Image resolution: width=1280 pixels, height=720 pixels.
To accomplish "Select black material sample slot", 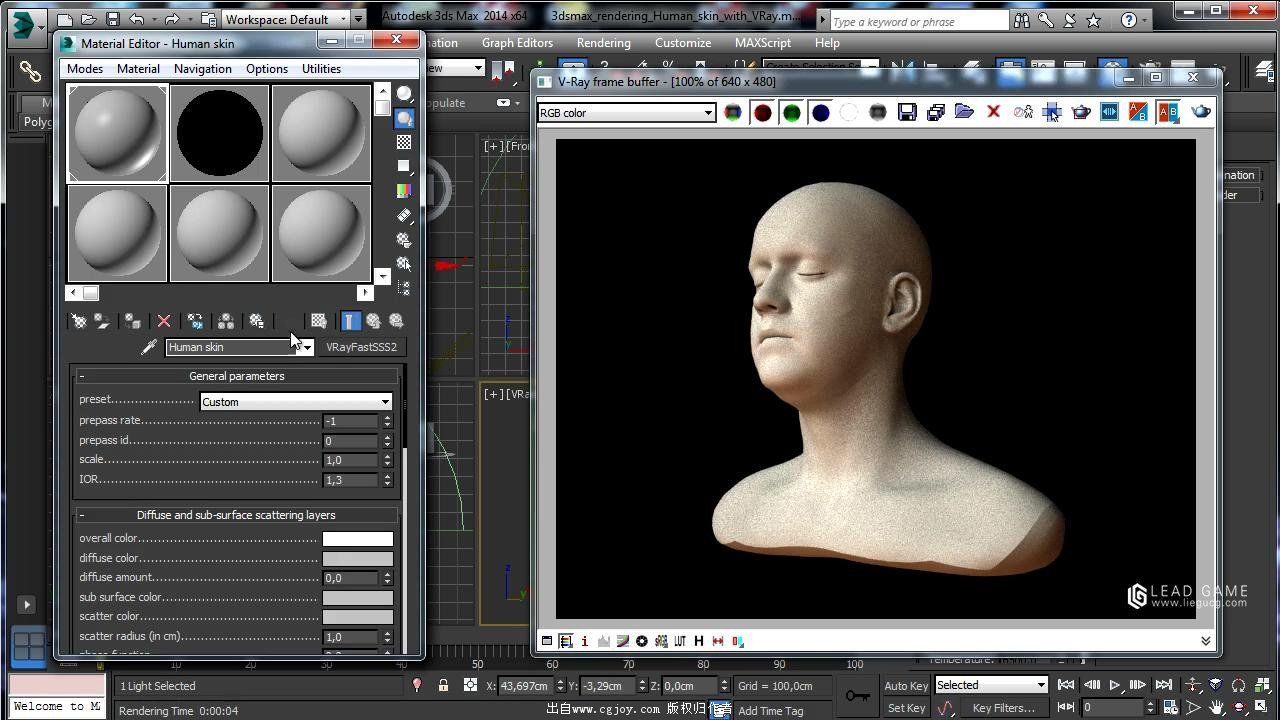I will pyautogui.click(x=219, y=133).
